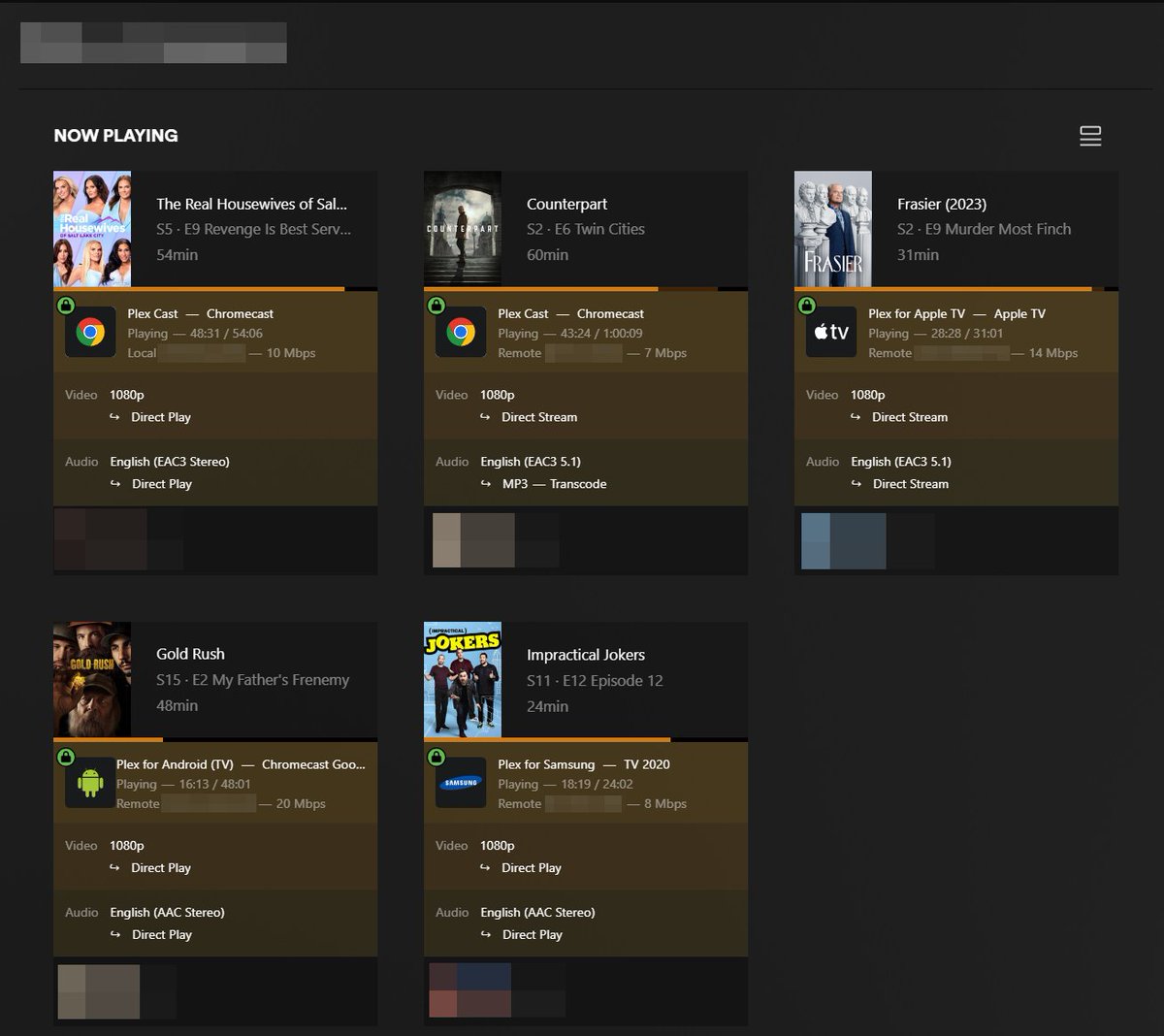Click the blurred user avatar under Frasier card
This screenshot has width=1164, height=1036.
[x=843, y=540]
